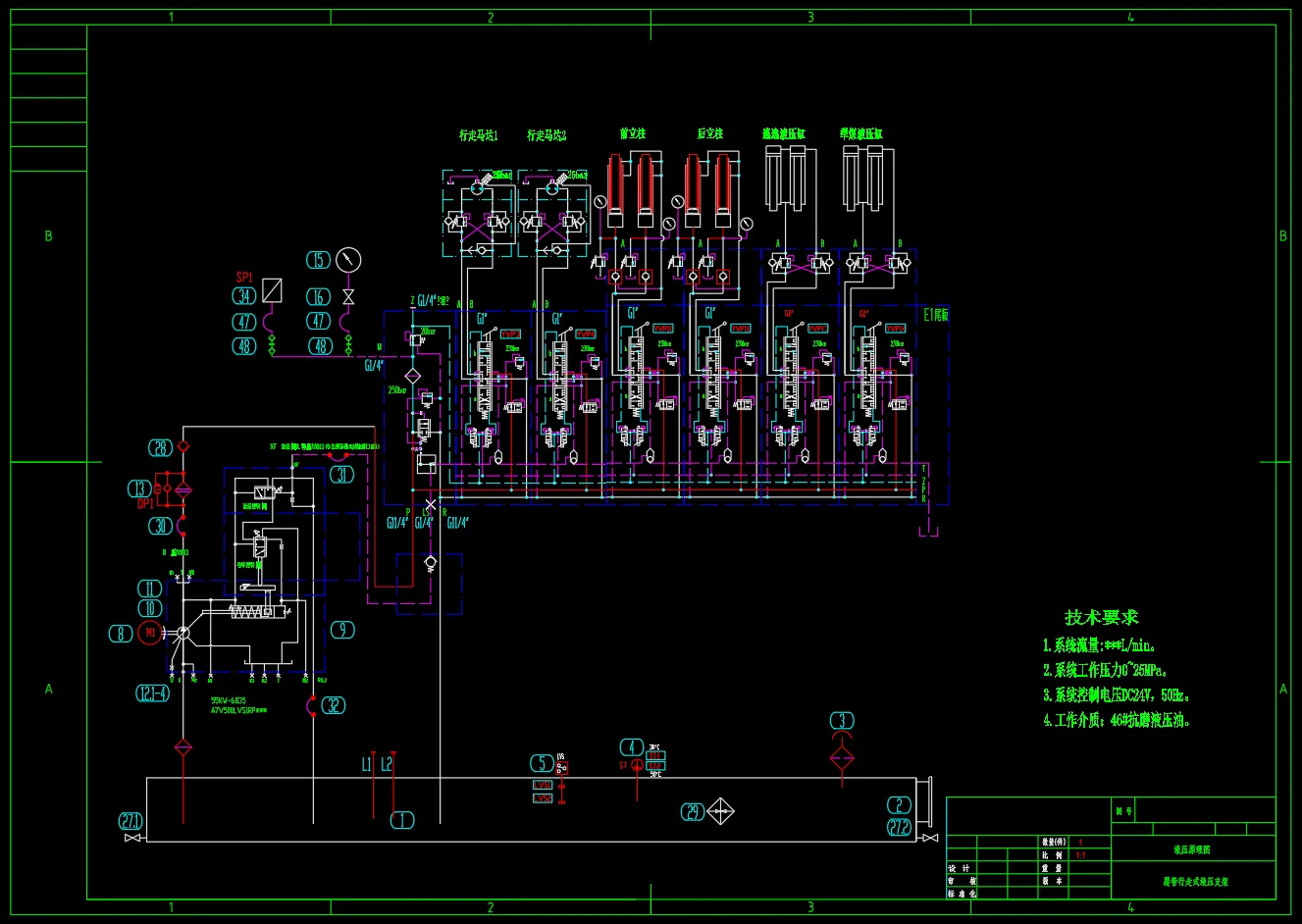Select requirement line 2.系统工作压力0~25MPa
The height and width of the screenshot is (924, 1302).
click(x=1106, y=671)
